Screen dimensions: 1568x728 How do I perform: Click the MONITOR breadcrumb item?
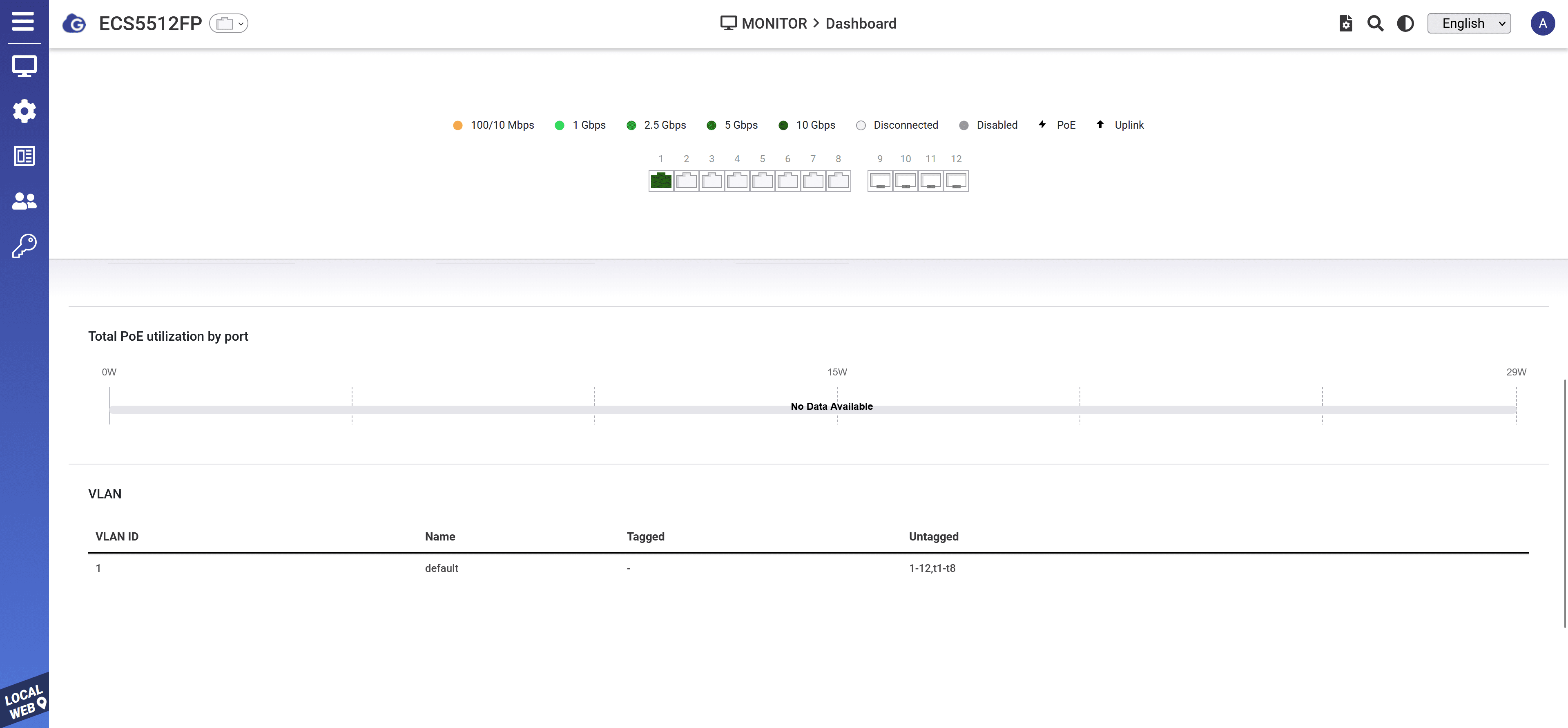[x=774, y=24]
